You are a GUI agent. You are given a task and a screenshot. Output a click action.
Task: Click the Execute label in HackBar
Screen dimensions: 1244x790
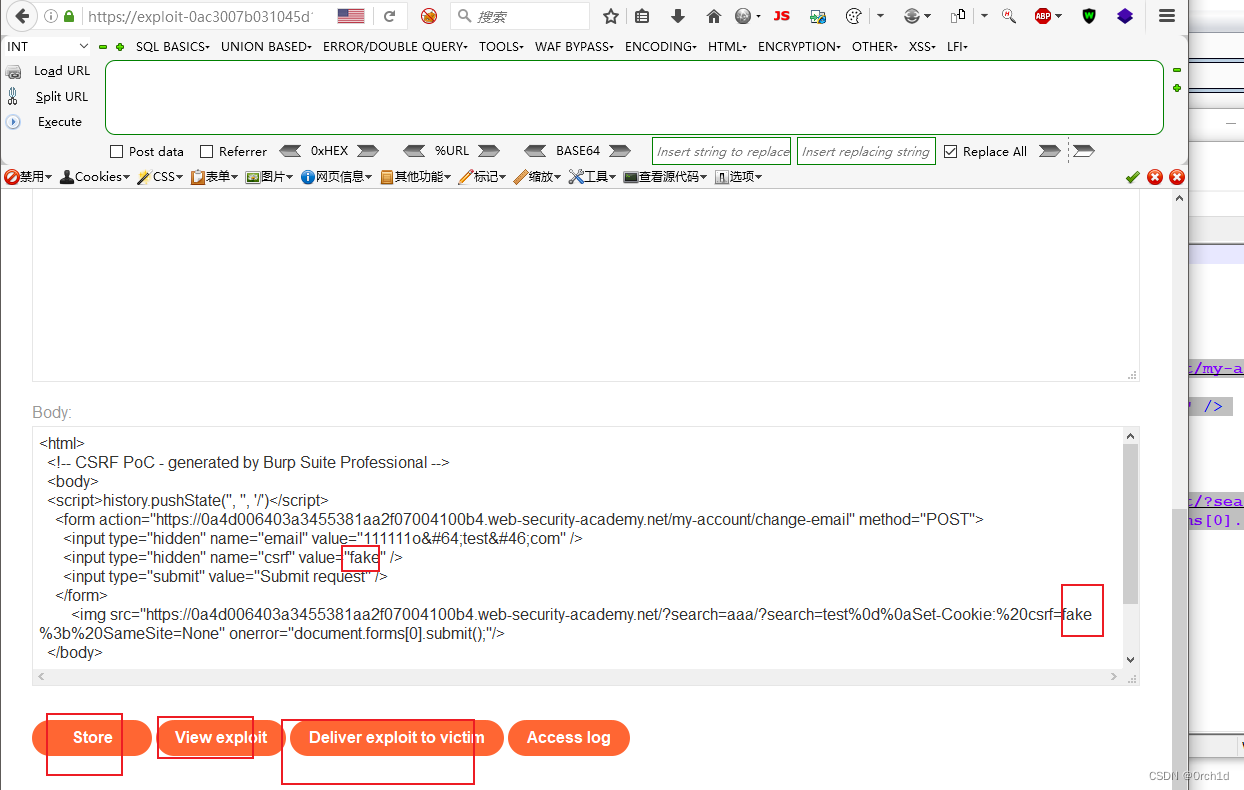point(60,122)
